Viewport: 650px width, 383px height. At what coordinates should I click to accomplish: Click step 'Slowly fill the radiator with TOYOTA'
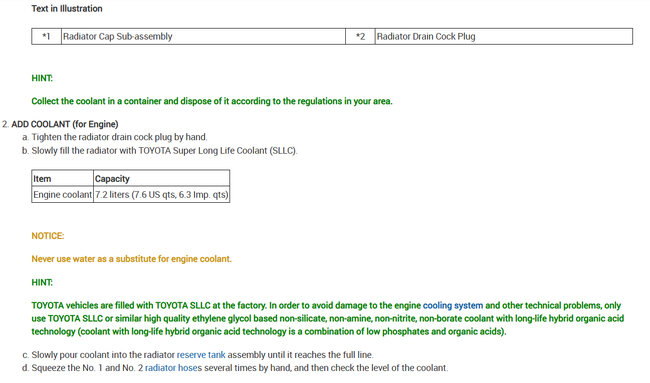click(x=165, y=150)
